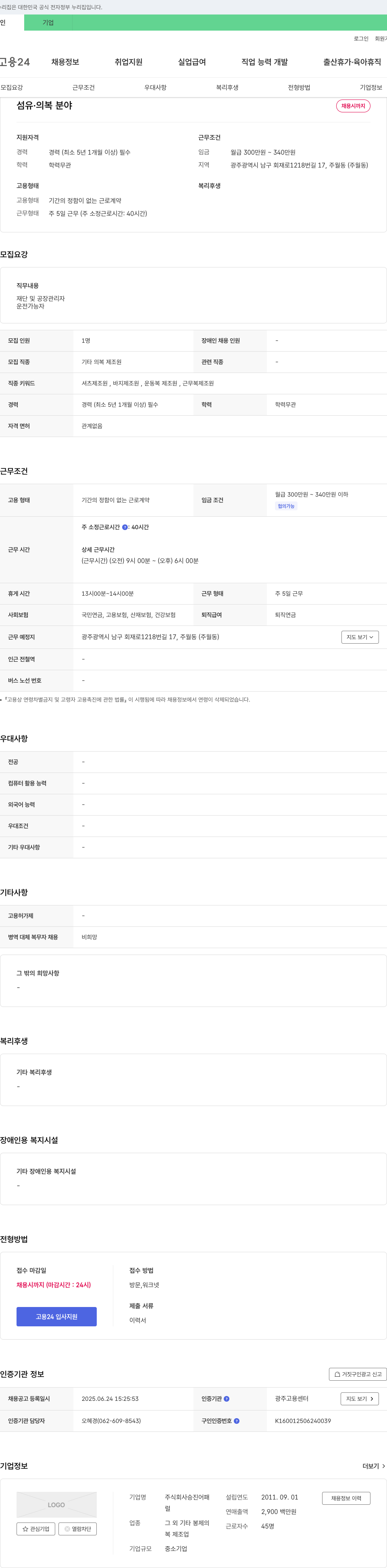Click the 로그인 link

point(361,38)
